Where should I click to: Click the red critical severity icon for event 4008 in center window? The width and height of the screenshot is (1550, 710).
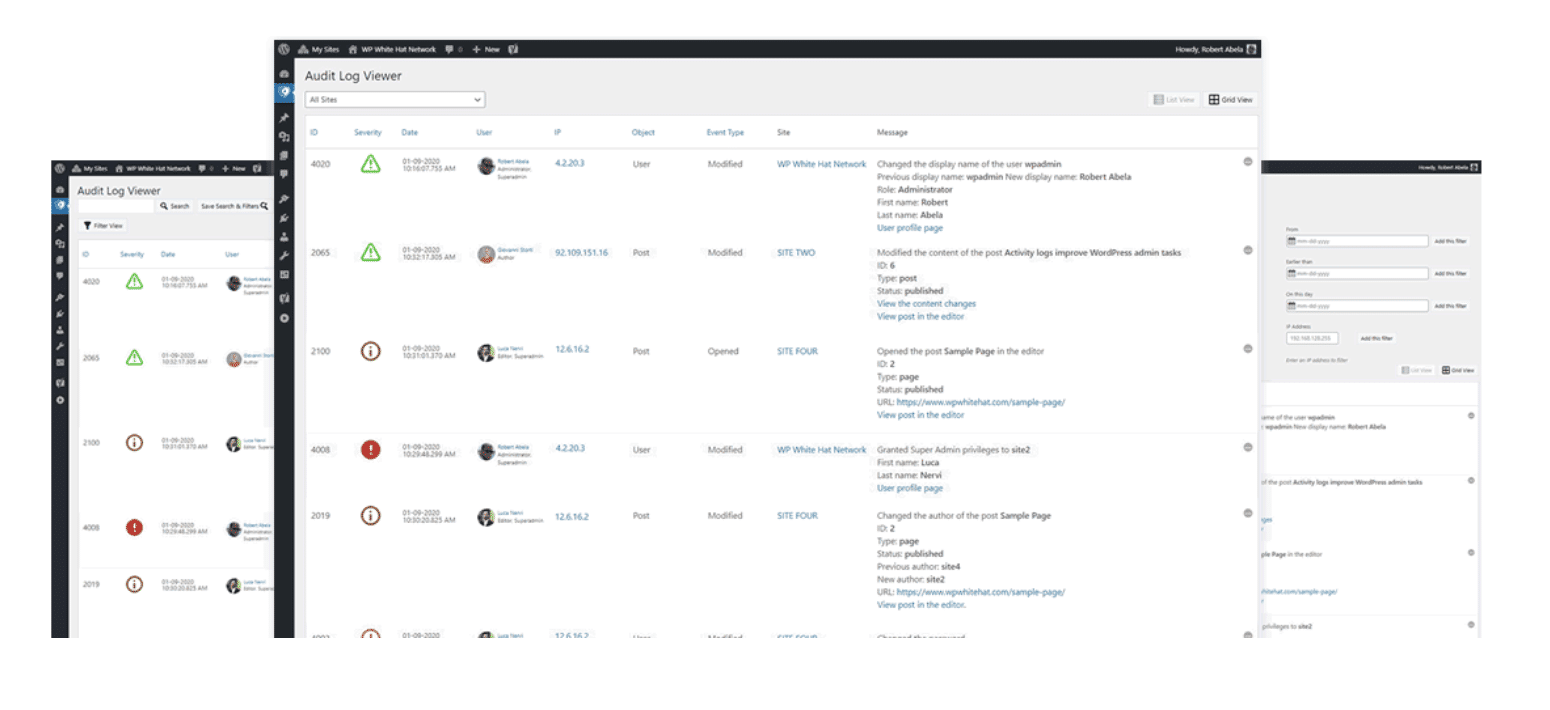coord(371,450)
